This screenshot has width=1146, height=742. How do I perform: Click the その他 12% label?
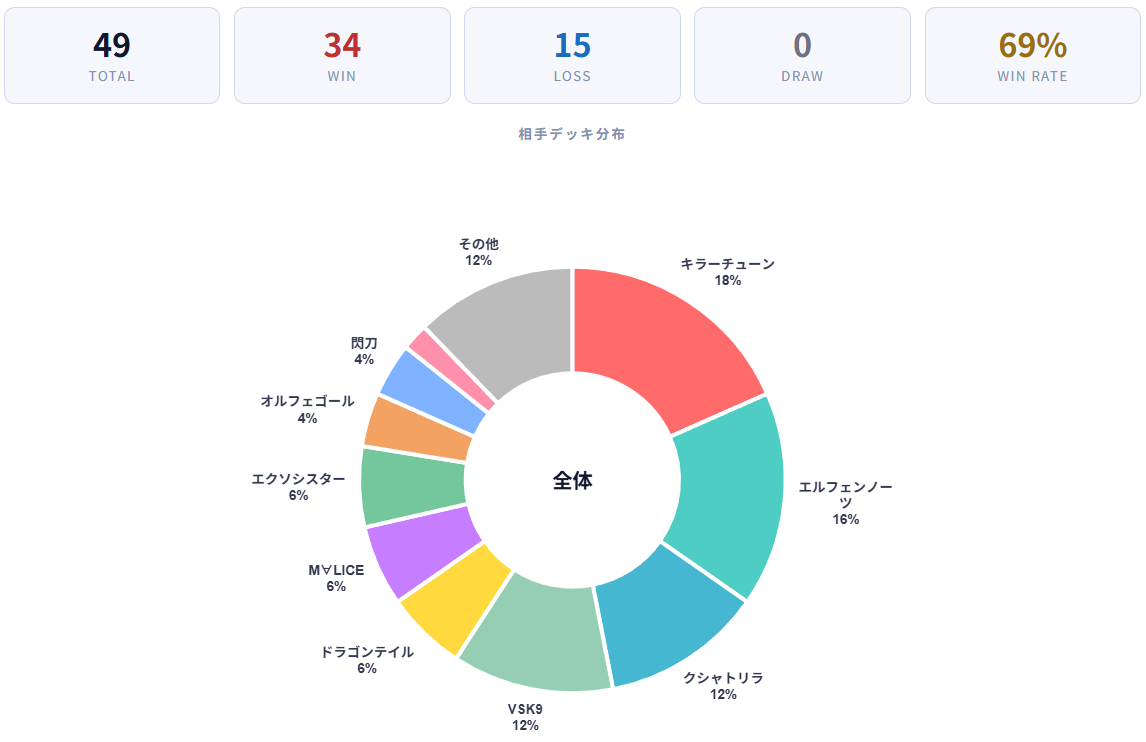point(479,252)
